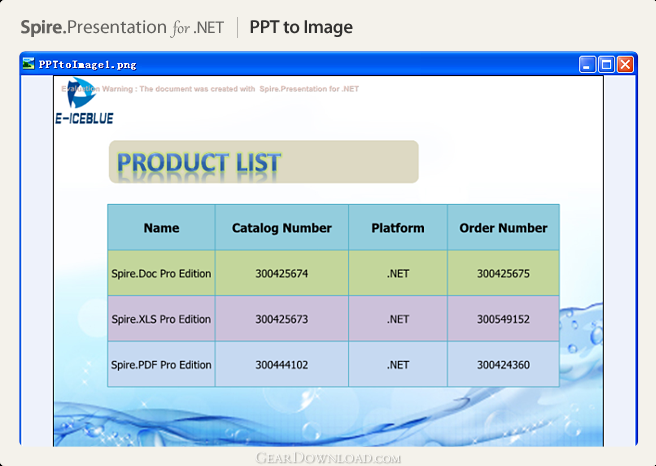Close the PPTtoImage1.png window

pyautogui.click(x=625, y=64)
